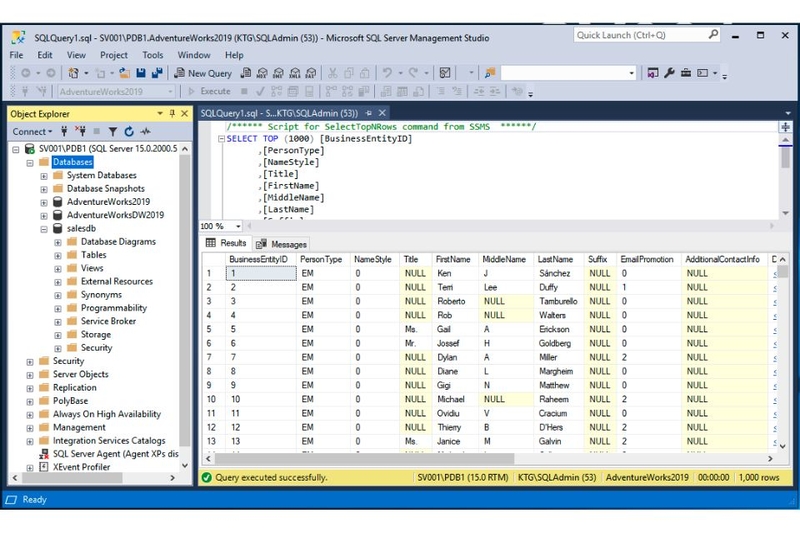Click the Solution Explorer window icon
The image size is (800, 533).
653,73
